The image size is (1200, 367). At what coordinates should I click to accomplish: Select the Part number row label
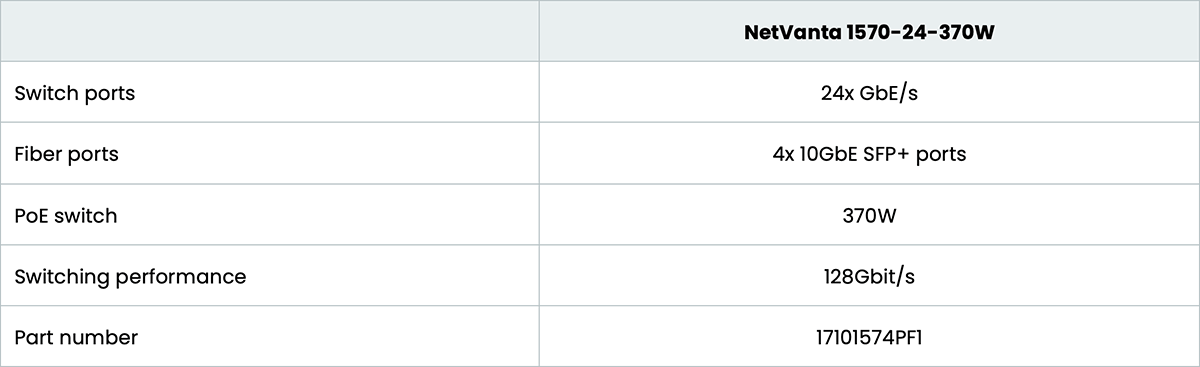(x=76, y=337)
